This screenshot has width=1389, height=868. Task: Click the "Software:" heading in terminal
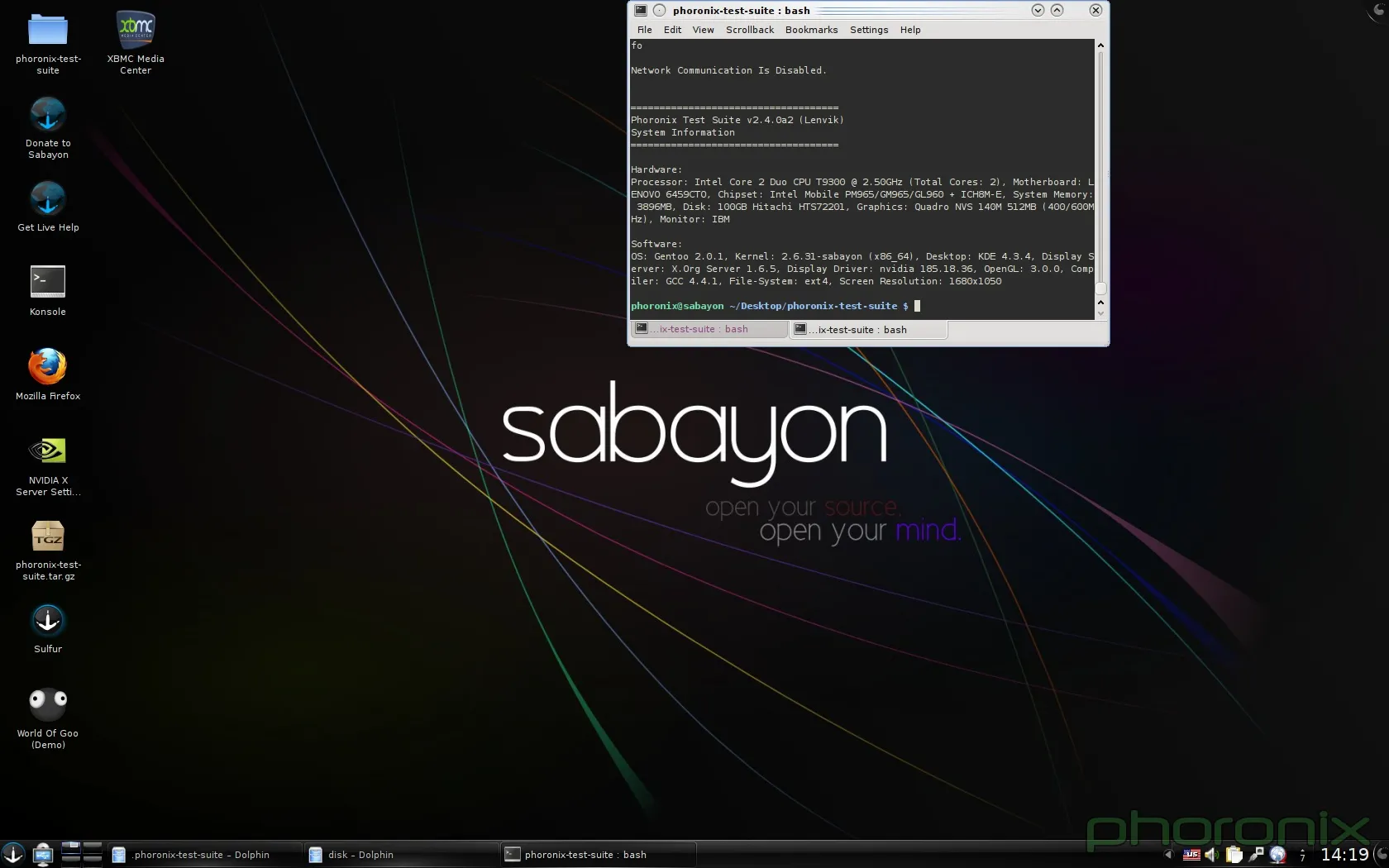(656, 244)
